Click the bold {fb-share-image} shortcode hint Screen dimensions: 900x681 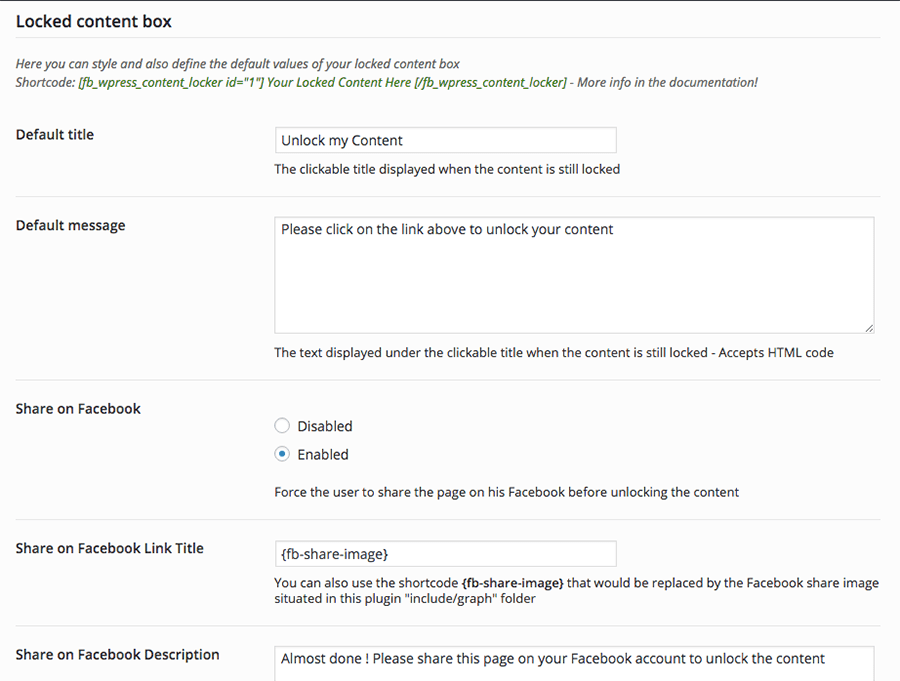click(513, 583)
